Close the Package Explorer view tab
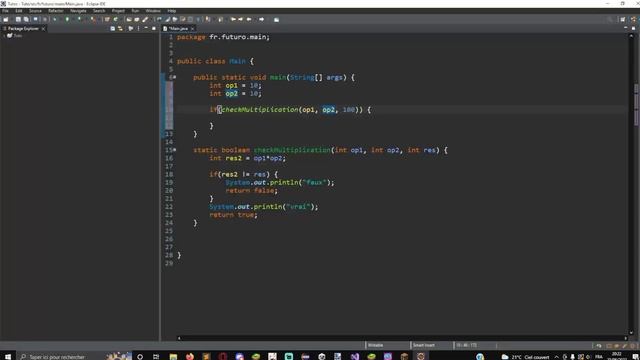This screenshot has height=360, width=640. click(x=43, y=29)
